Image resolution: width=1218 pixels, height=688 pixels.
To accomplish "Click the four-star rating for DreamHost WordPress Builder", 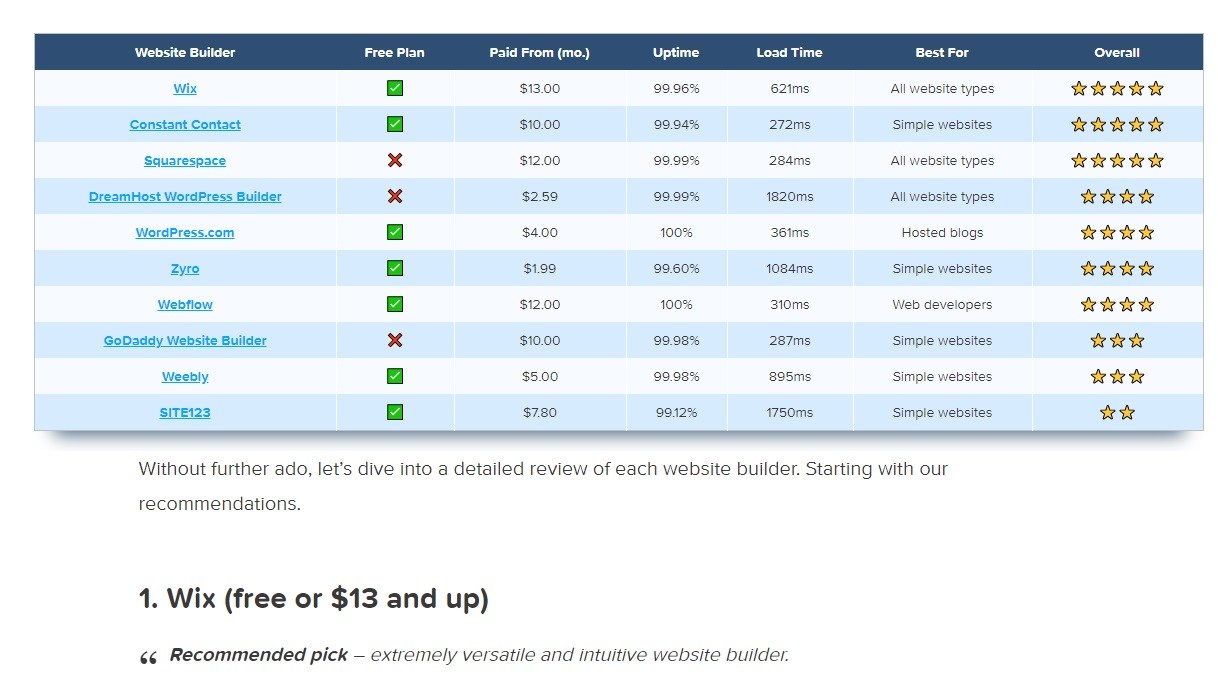I will pyautogui.click(x=1117, y=196).
